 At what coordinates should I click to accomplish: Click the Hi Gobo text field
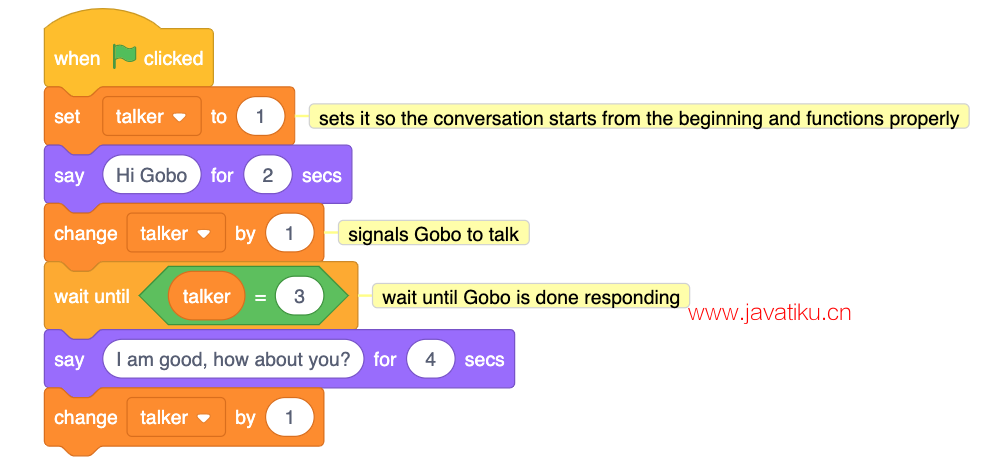click(x=152, y=175)
